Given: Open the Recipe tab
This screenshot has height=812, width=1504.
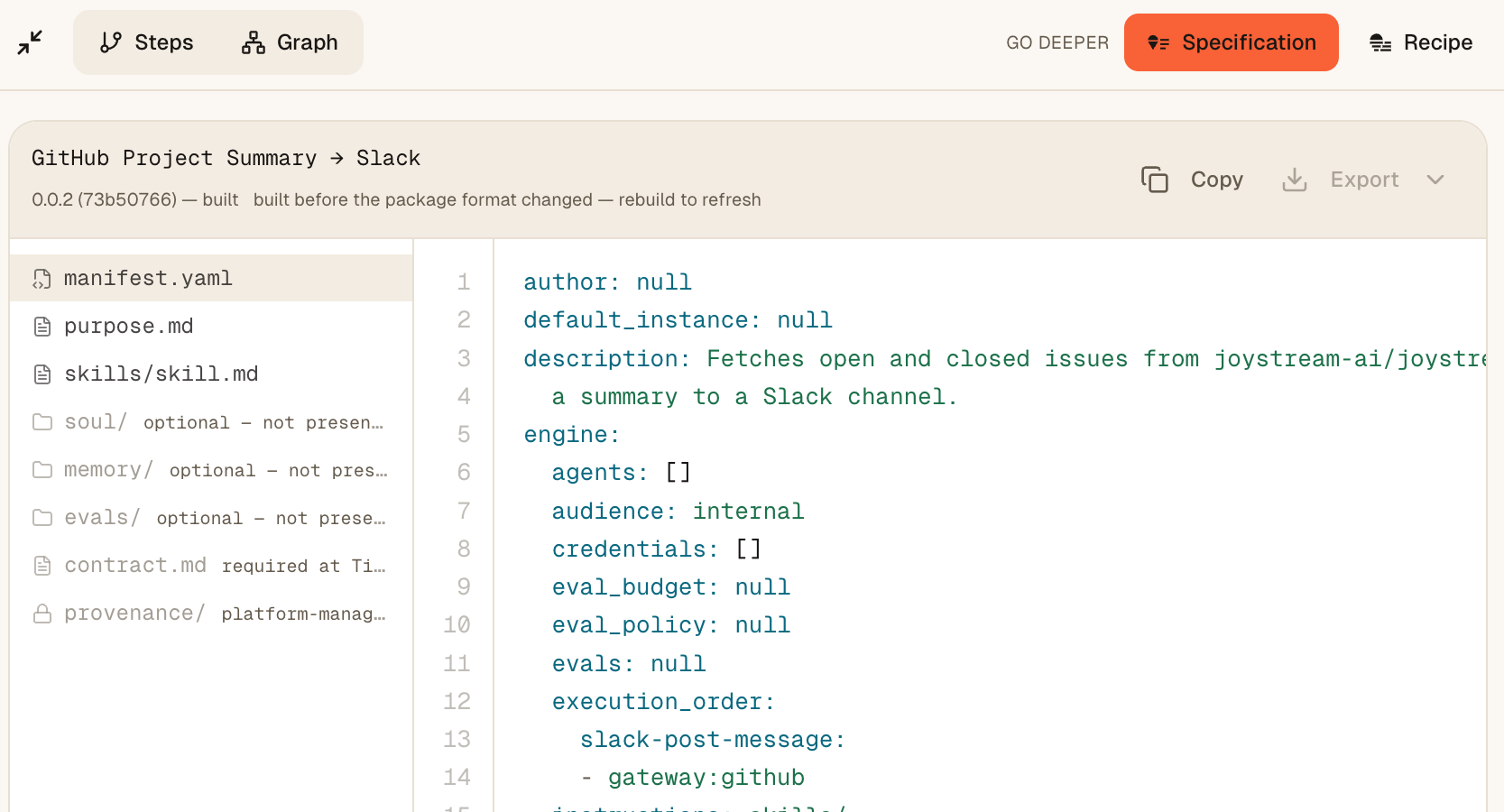Looking at the screenshot, I should point(1421,42).
